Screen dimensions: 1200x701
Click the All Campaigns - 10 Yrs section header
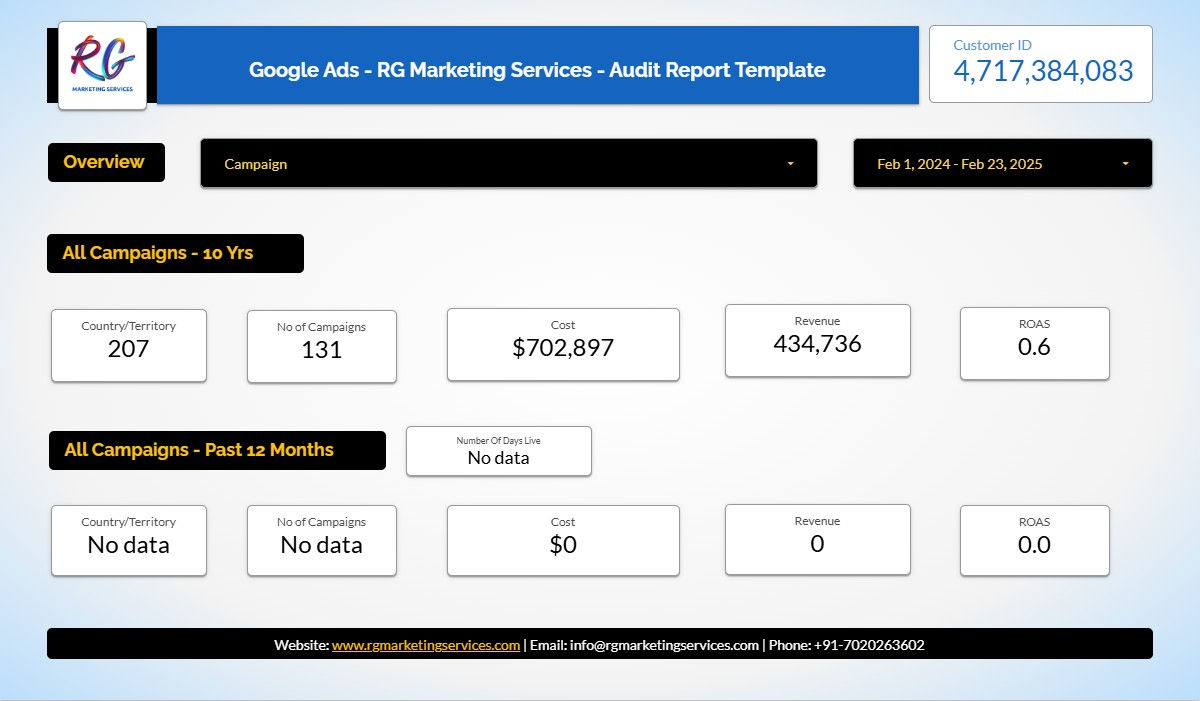click(x=175, y=253)
